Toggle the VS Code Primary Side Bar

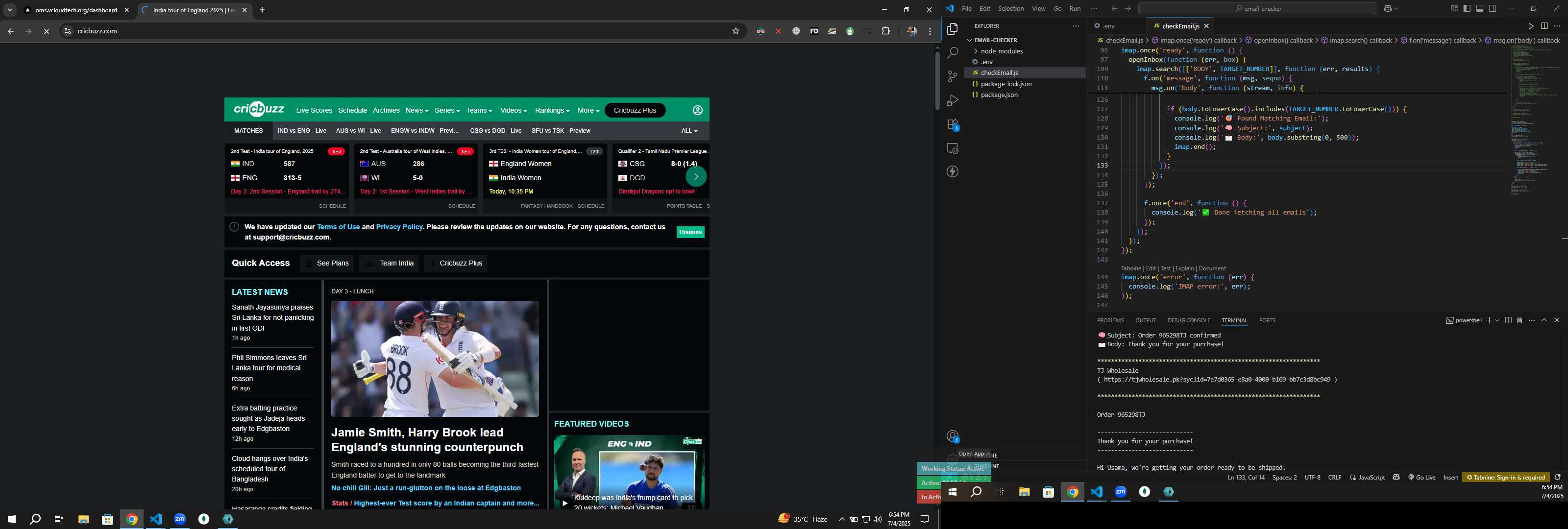(1467, 8)
